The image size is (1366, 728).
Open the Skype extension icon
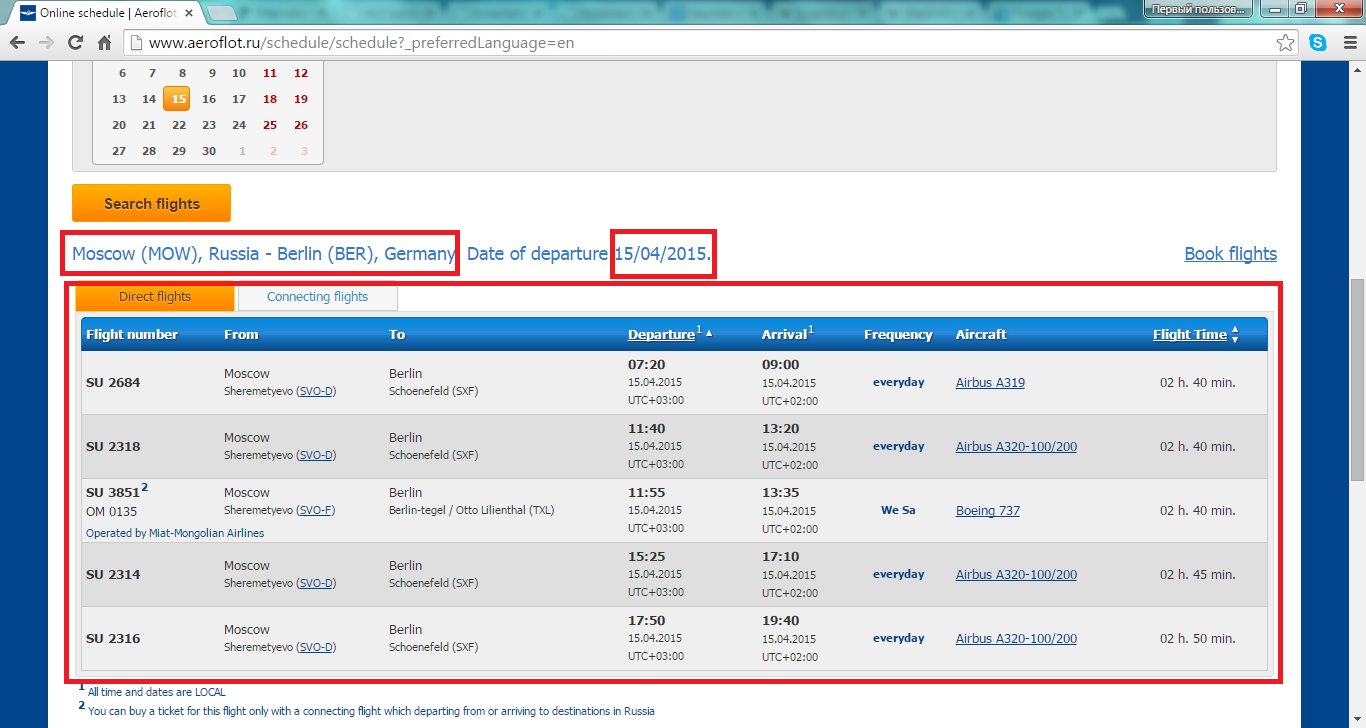pos(1318,43)
